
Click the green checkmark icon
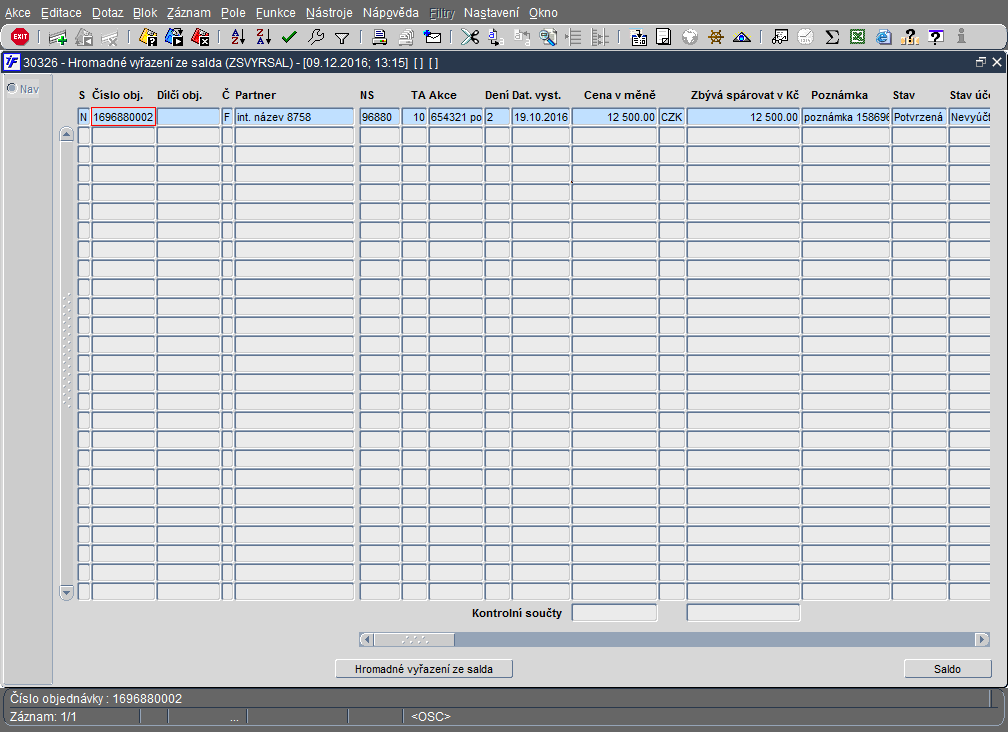(289, 37)
